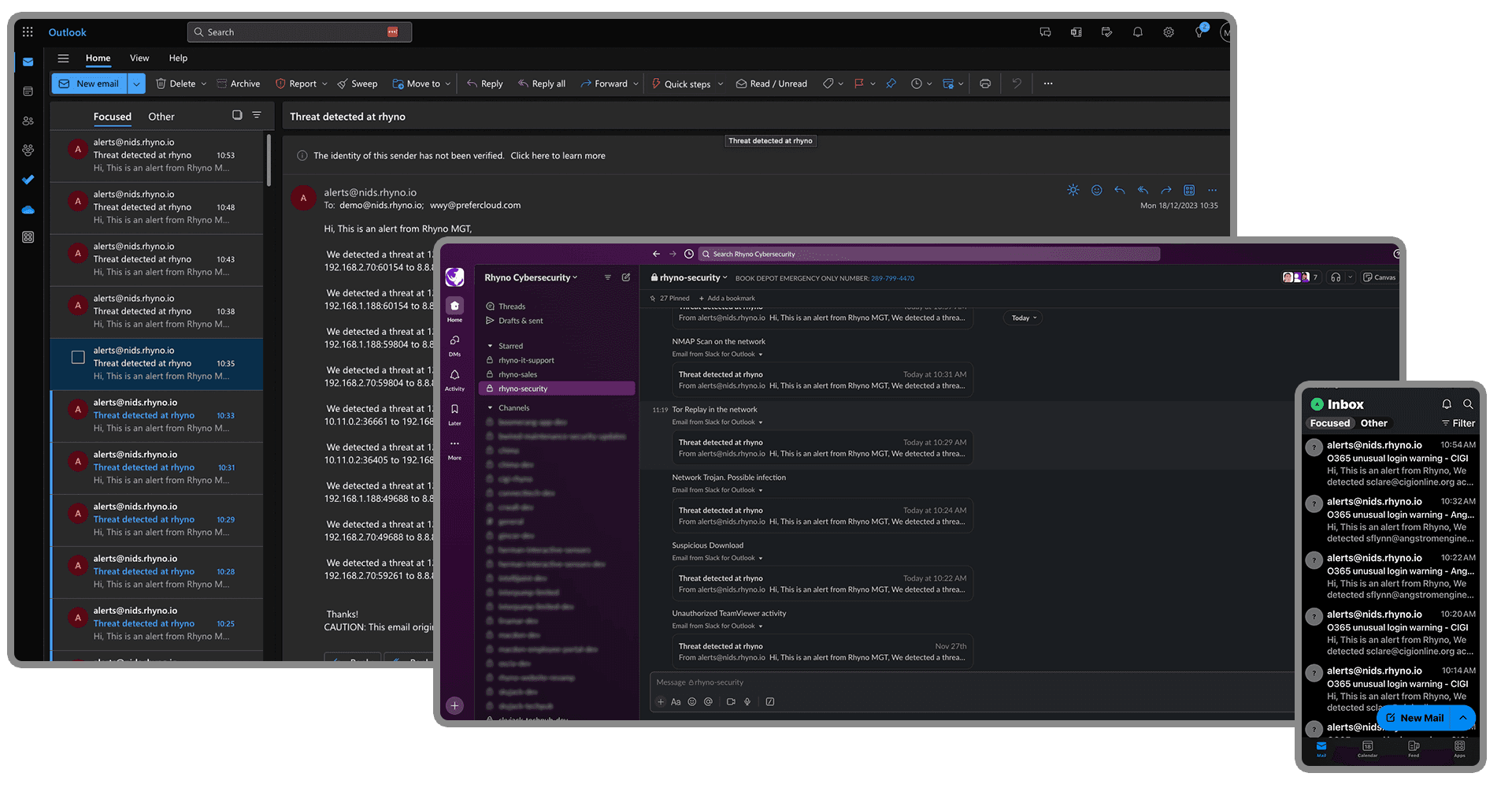Open Outlook settings gear icon

click(1169, 32)
